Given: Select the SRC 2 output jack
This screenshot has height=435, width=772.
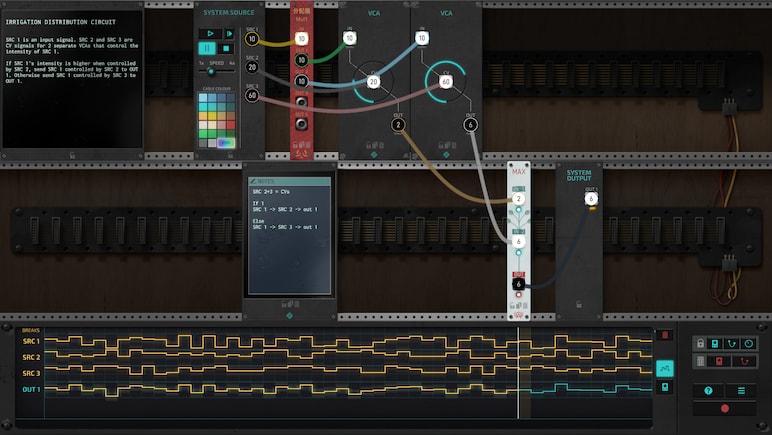Looking at the screenshot, I should point(252,67).
